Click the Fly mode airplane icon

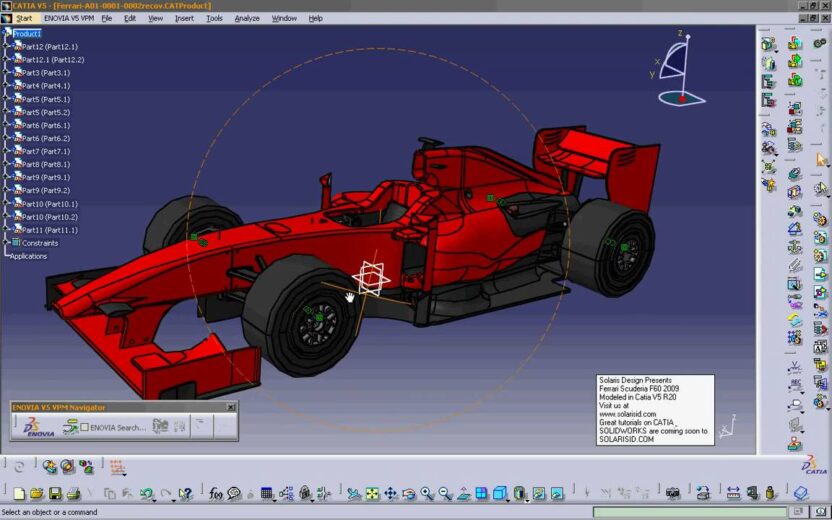[x=353, y=493]
